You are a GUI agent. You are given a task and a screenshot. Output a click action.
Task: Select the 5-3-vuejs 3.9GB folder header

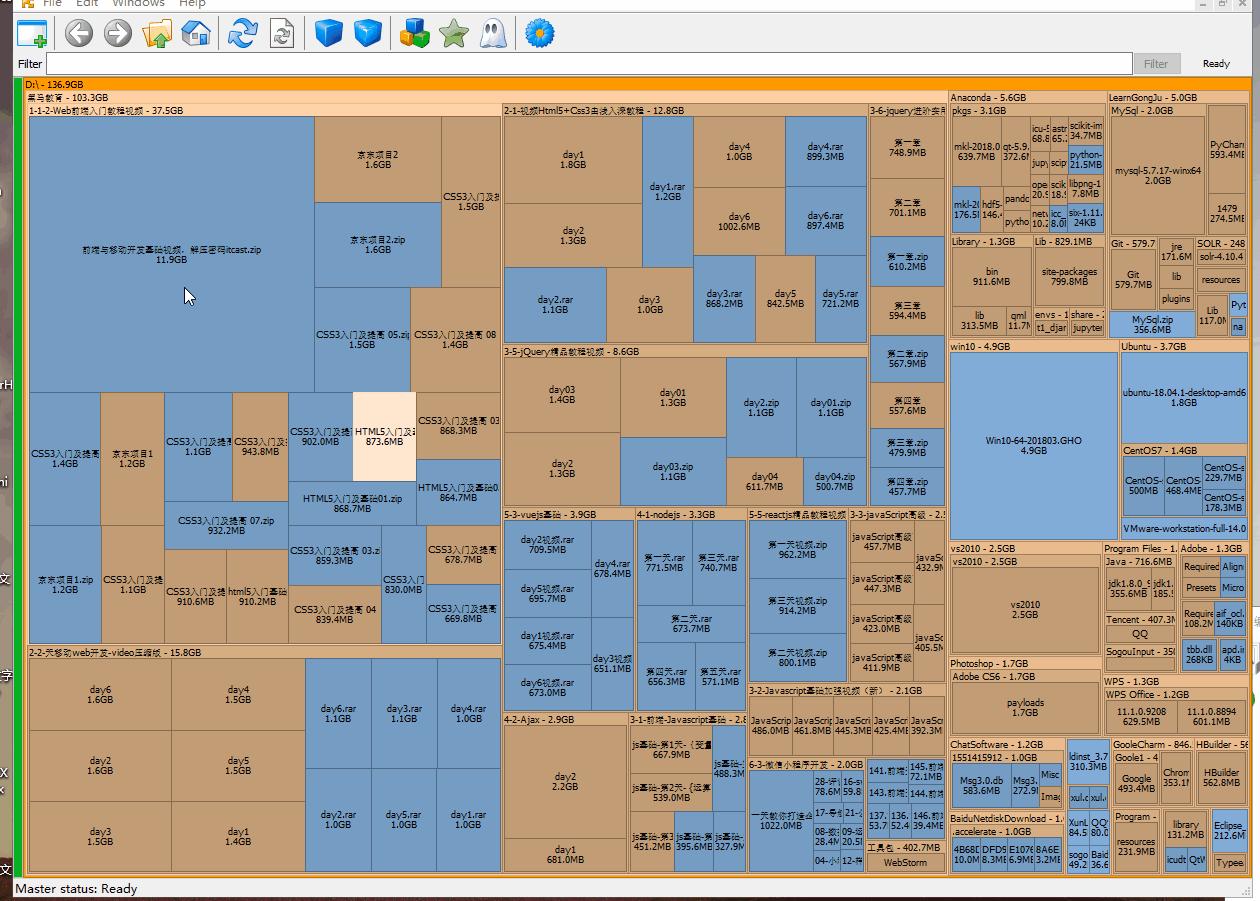(x=568, y=514)
